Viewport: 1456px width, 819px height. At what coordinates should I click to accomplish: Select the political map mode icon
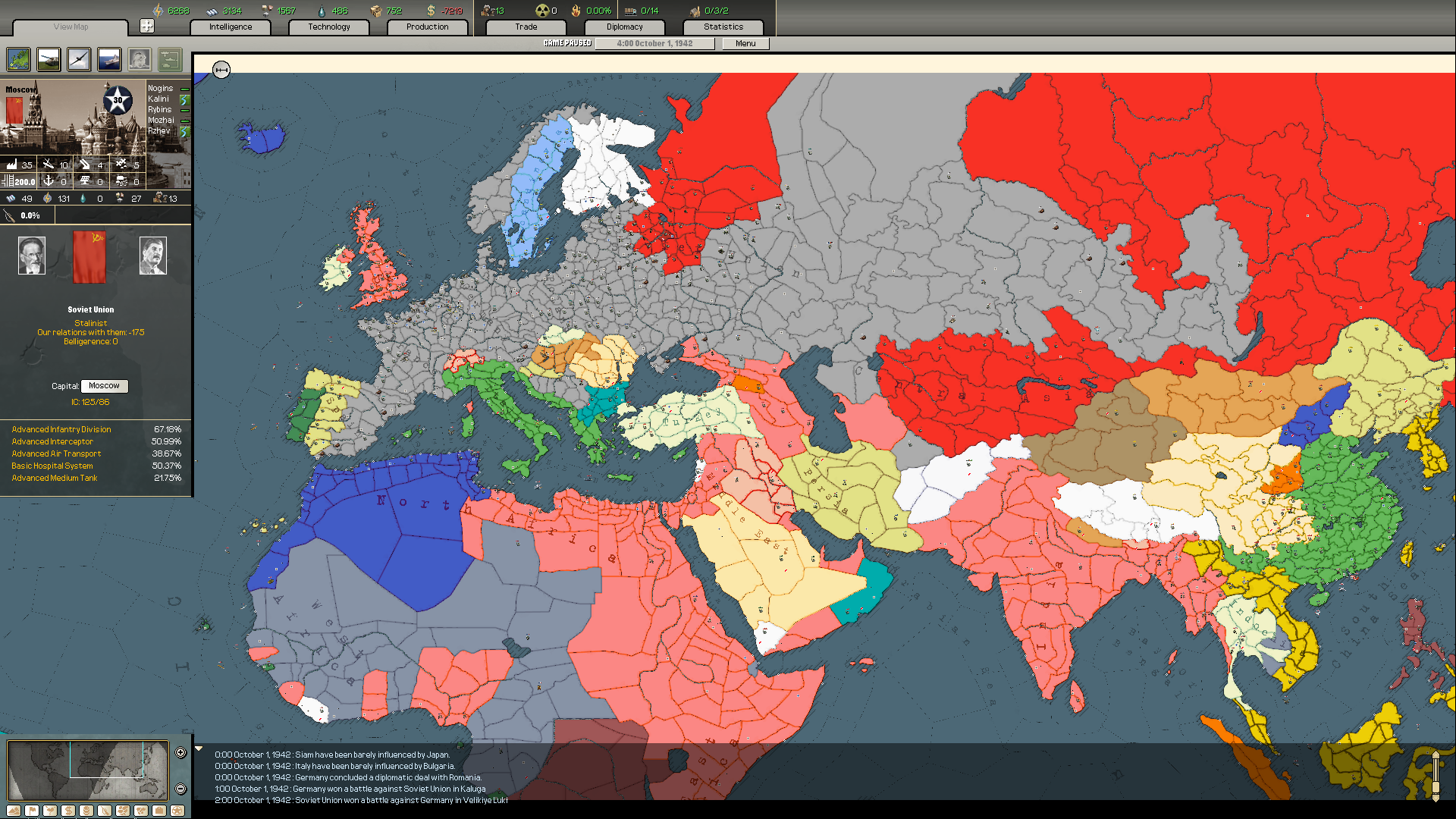pos(18,59)
